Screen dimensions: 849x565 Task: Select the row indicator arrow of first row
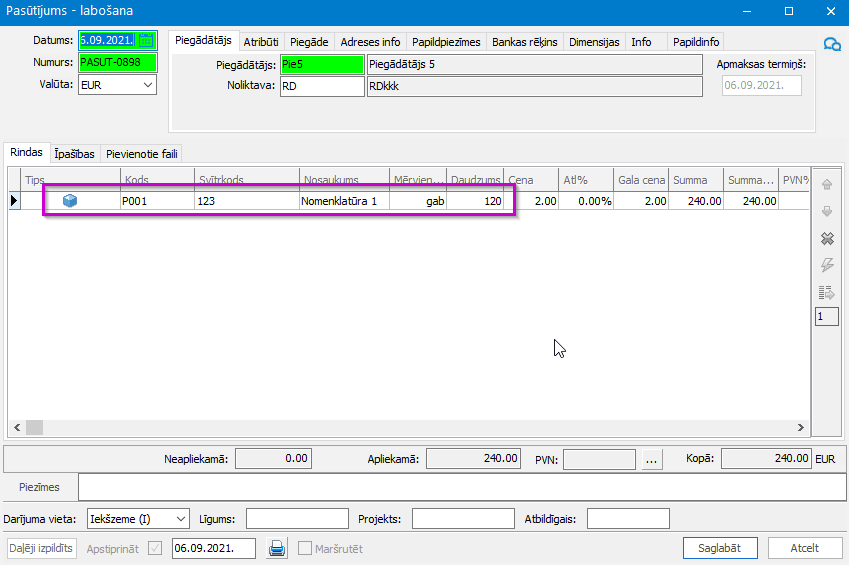coord(14,201)
